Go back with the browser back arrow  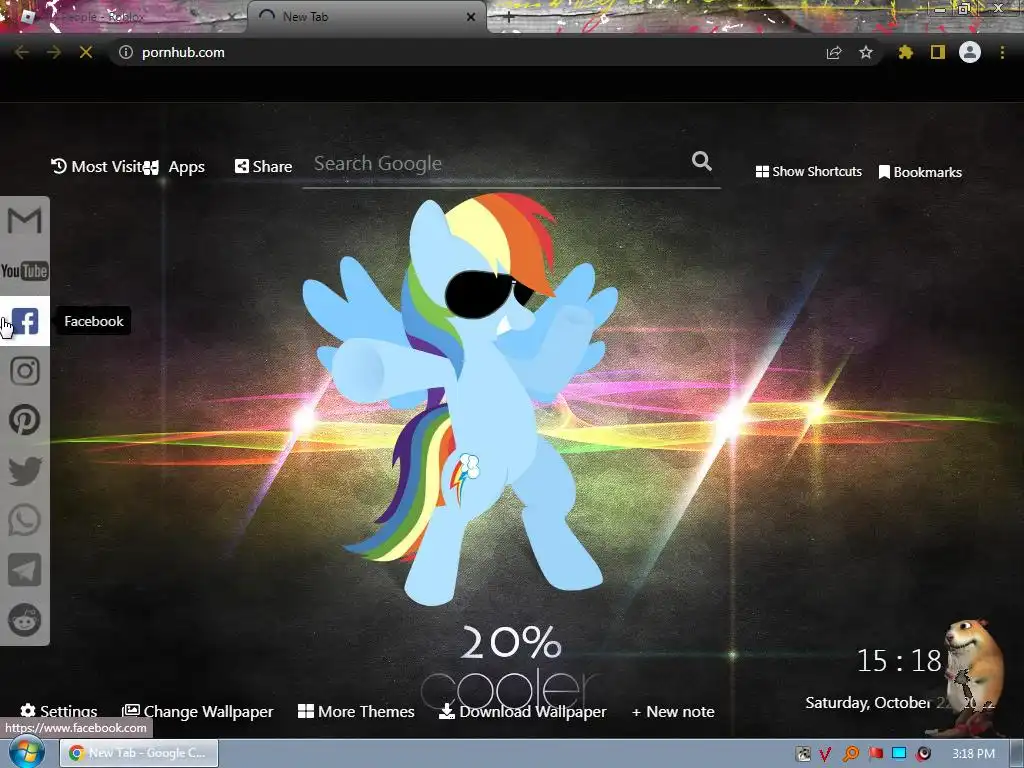(22, 52)
